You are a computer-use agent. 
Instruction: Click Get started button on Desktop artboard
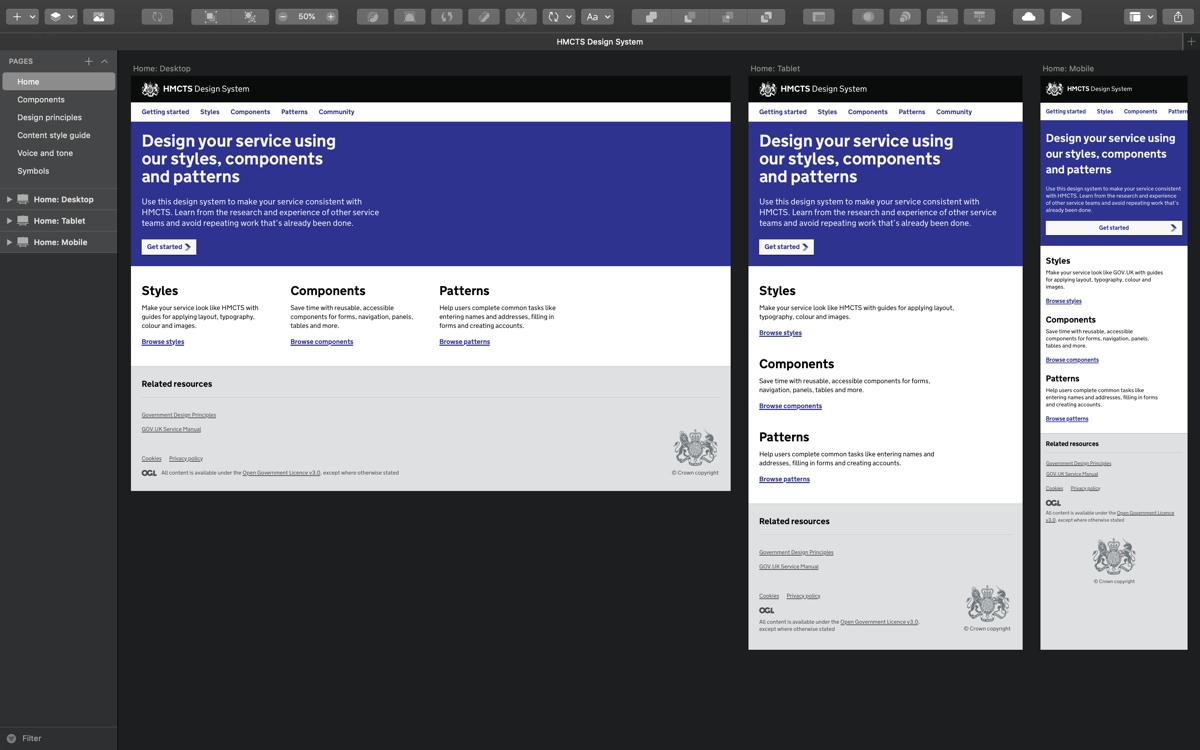169,247
